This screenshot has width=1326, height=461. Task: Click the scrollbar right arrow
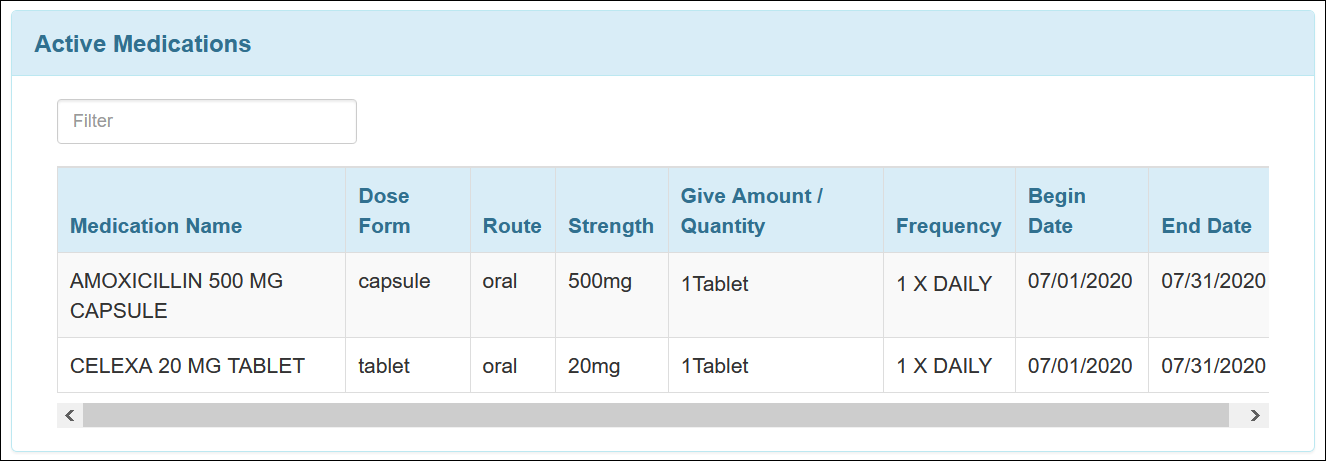point(1255,415)
